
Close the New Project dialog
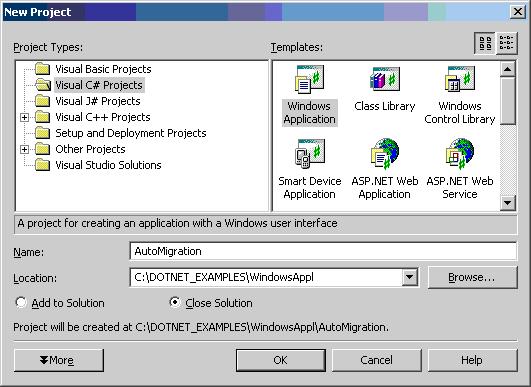[518, 12]
